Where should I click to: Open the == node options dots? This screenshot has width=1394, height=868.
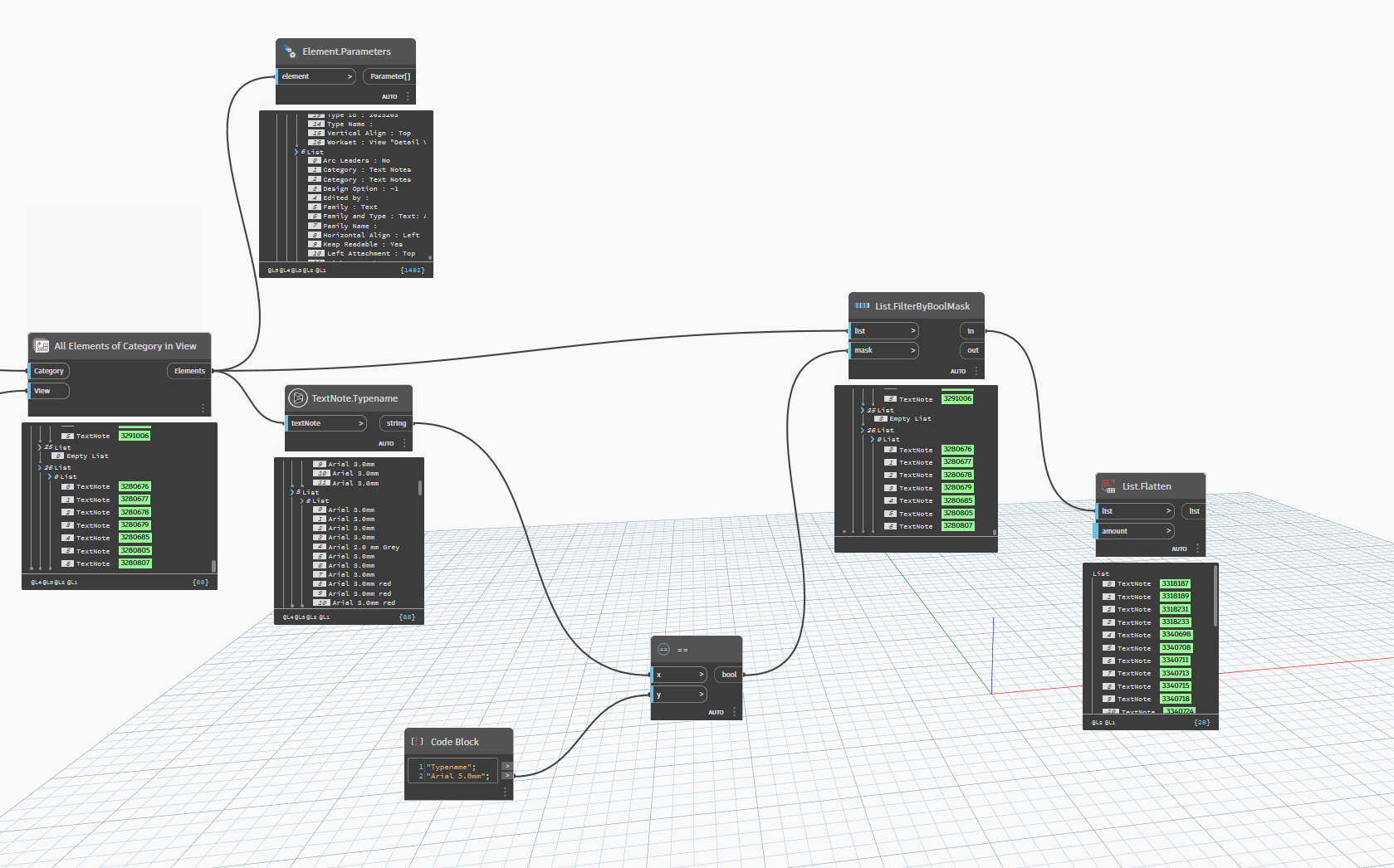734,712
